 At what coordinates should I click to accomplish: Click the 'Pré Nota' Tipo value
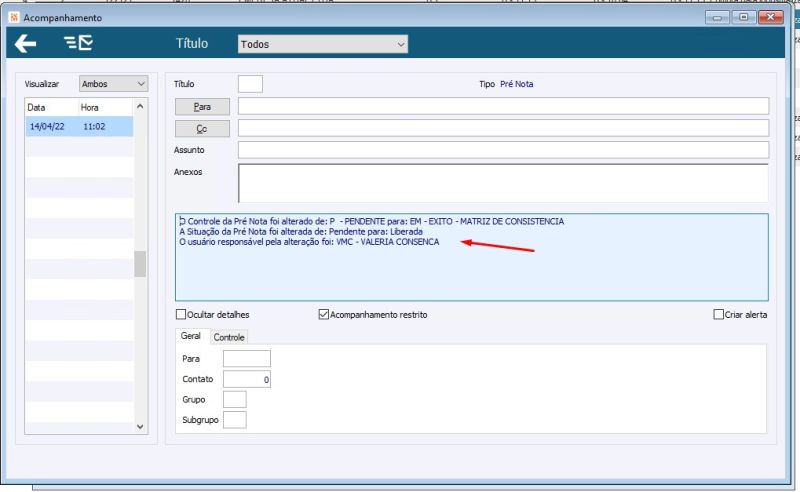[516, 84]
